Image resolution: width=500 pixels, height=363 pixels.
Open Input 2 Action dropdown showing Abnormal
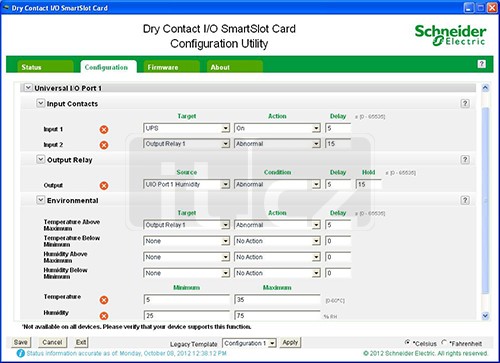click(277, 144)
